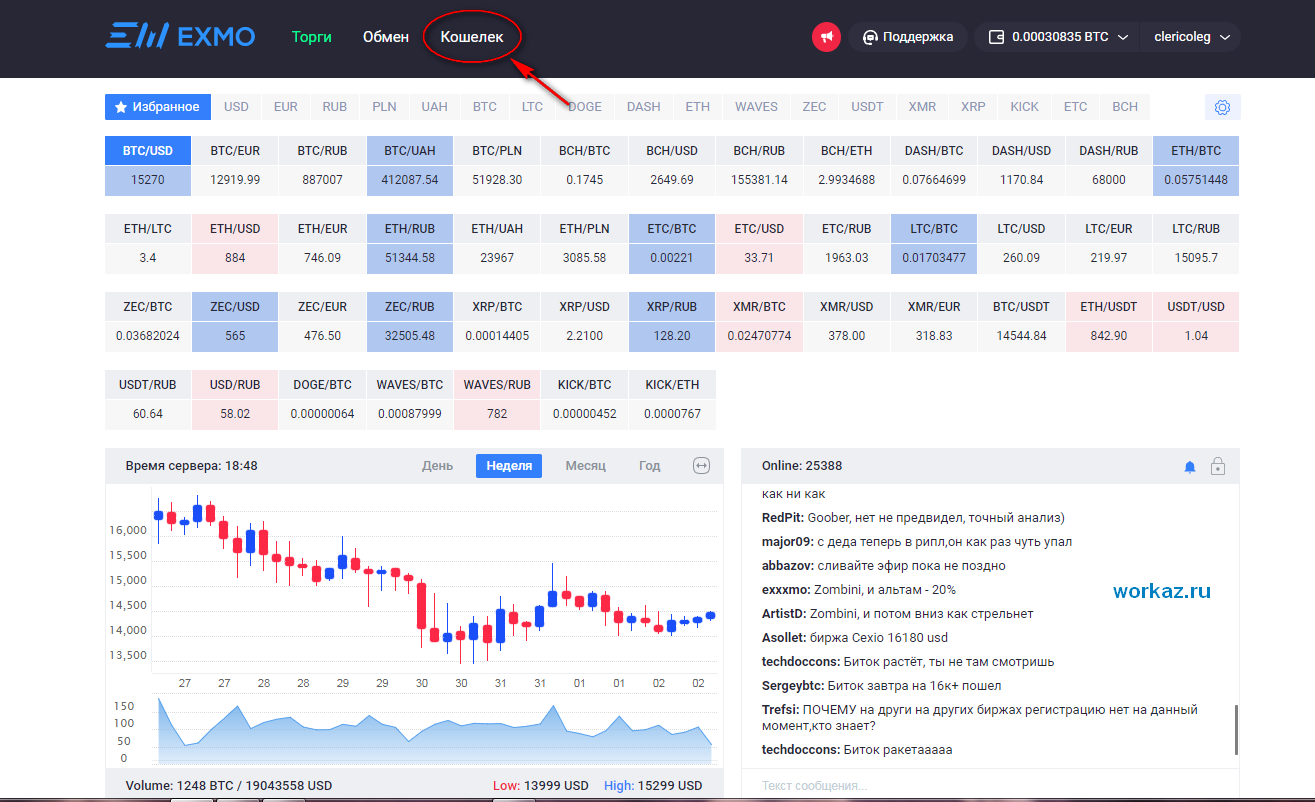
Task: Select the DASH/USD pair
Action: click(1021, 166)
